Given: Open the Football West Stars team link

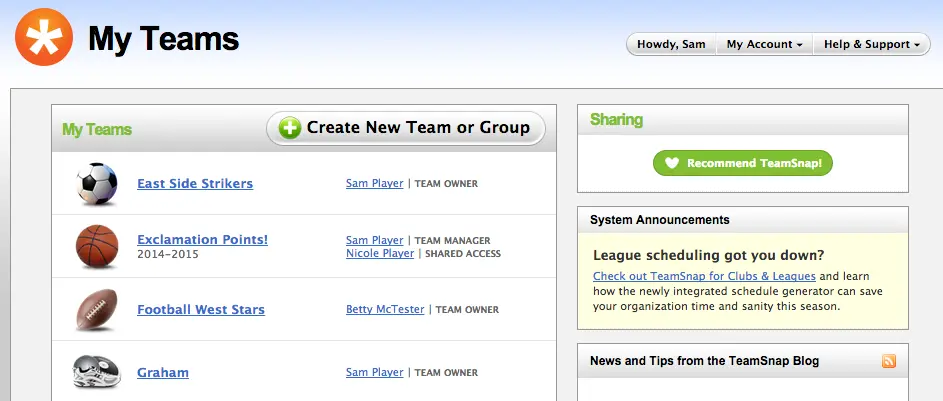Looking at the screenshot, I should pyautogui.click(x=201, y=310).
